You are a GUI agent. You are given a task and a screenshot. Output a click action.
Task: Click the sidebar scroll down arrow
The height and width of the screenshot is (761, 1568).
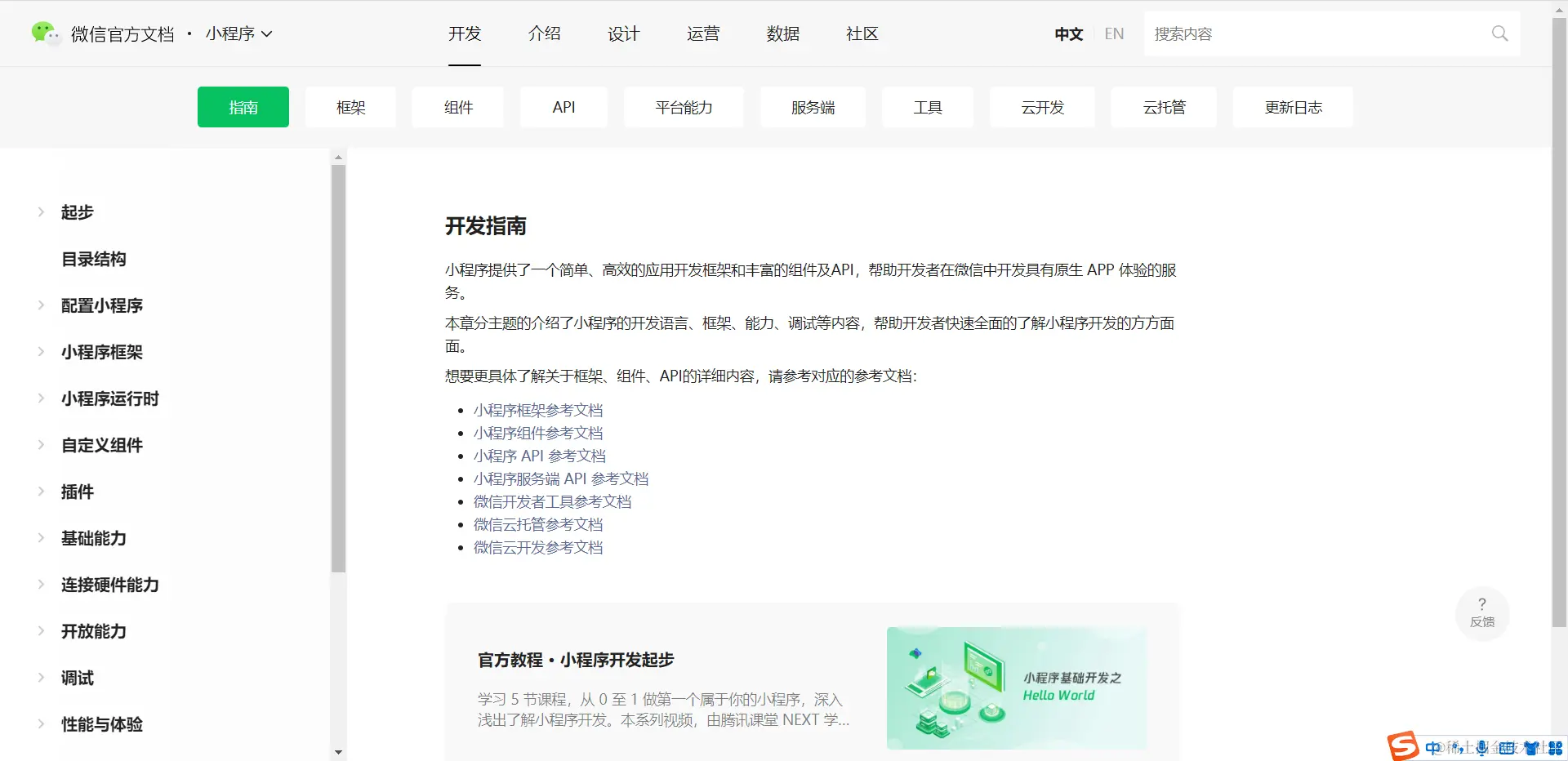(x=338, y=752)
